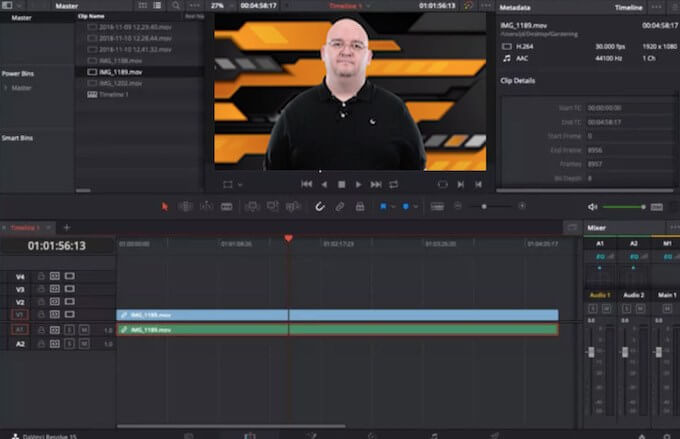This screenshot has width=680, height=439.
Task: Select IMG_1189.mov in the media pool
Action: (x=139, y=72)
